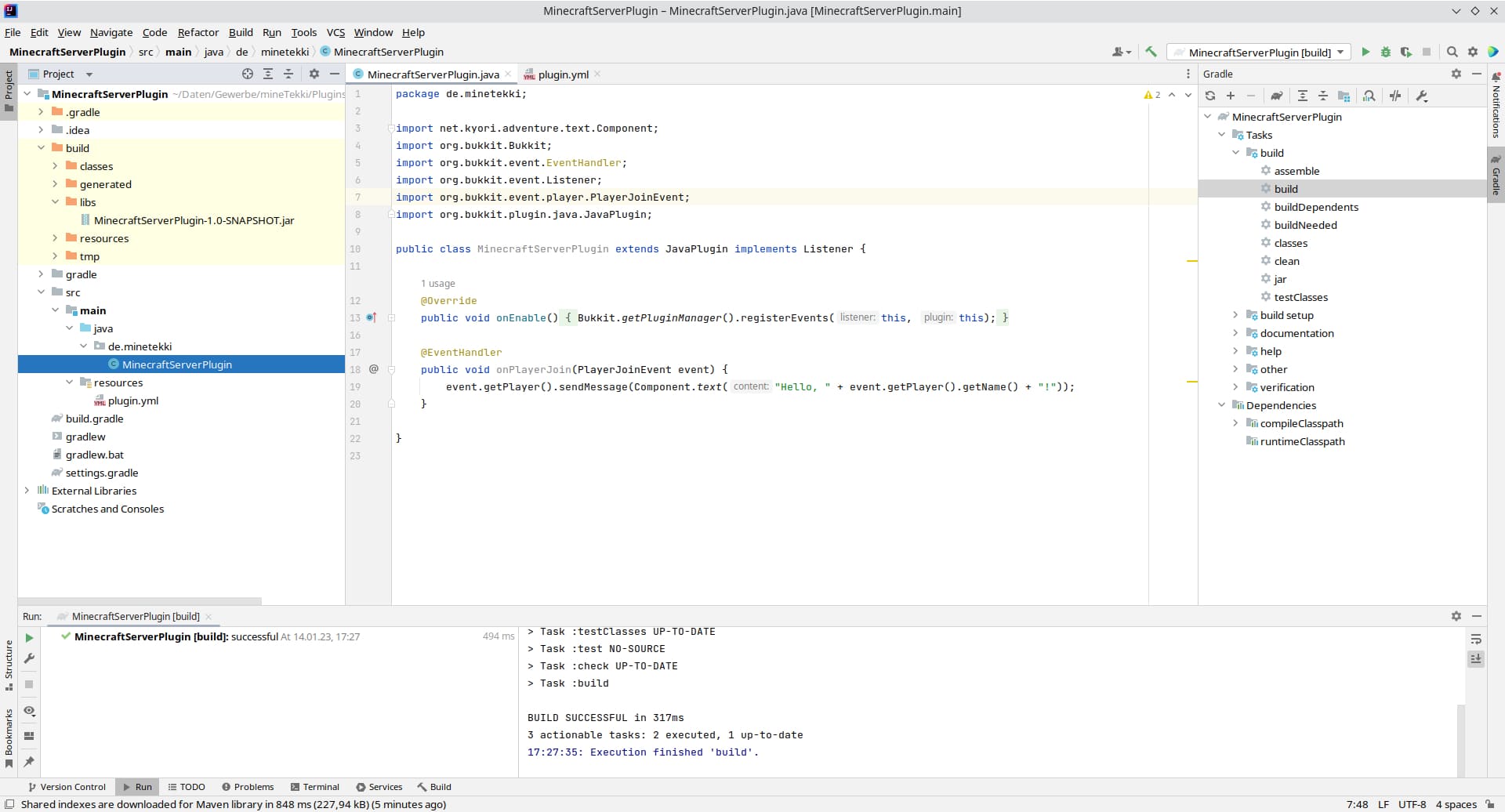Toggle the Gradle side tool window button
This screenshot has height=812, width=1505.
coord(1496,176)
